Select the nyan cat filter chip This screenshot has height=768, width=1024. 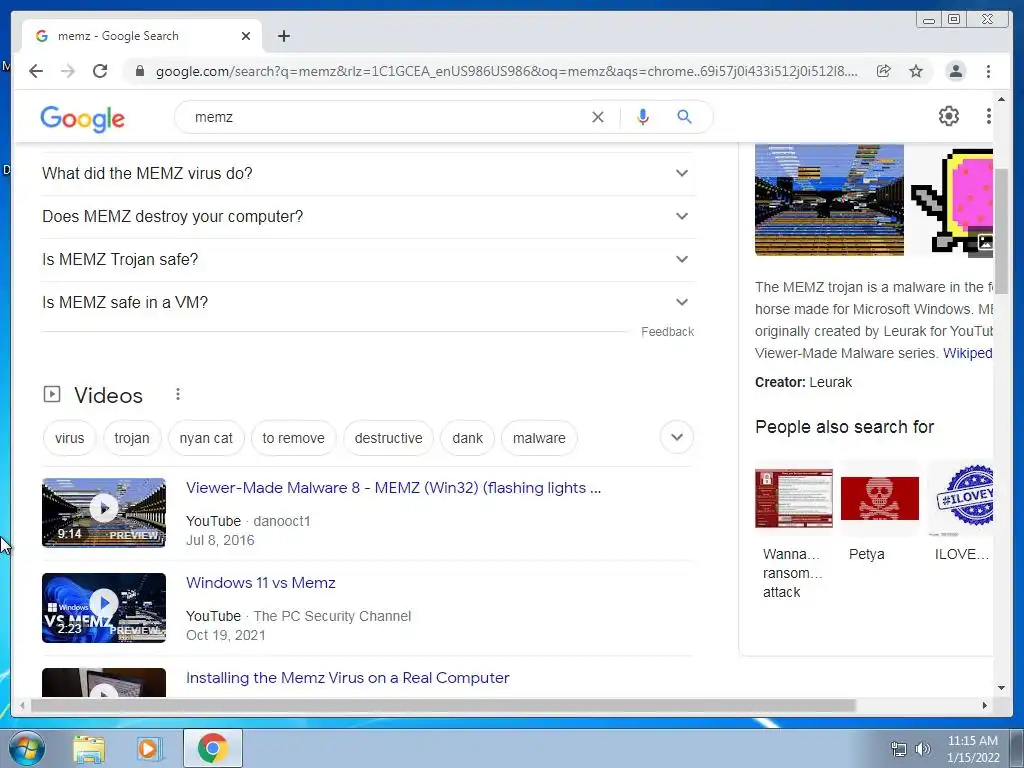[x=206, y=438]
